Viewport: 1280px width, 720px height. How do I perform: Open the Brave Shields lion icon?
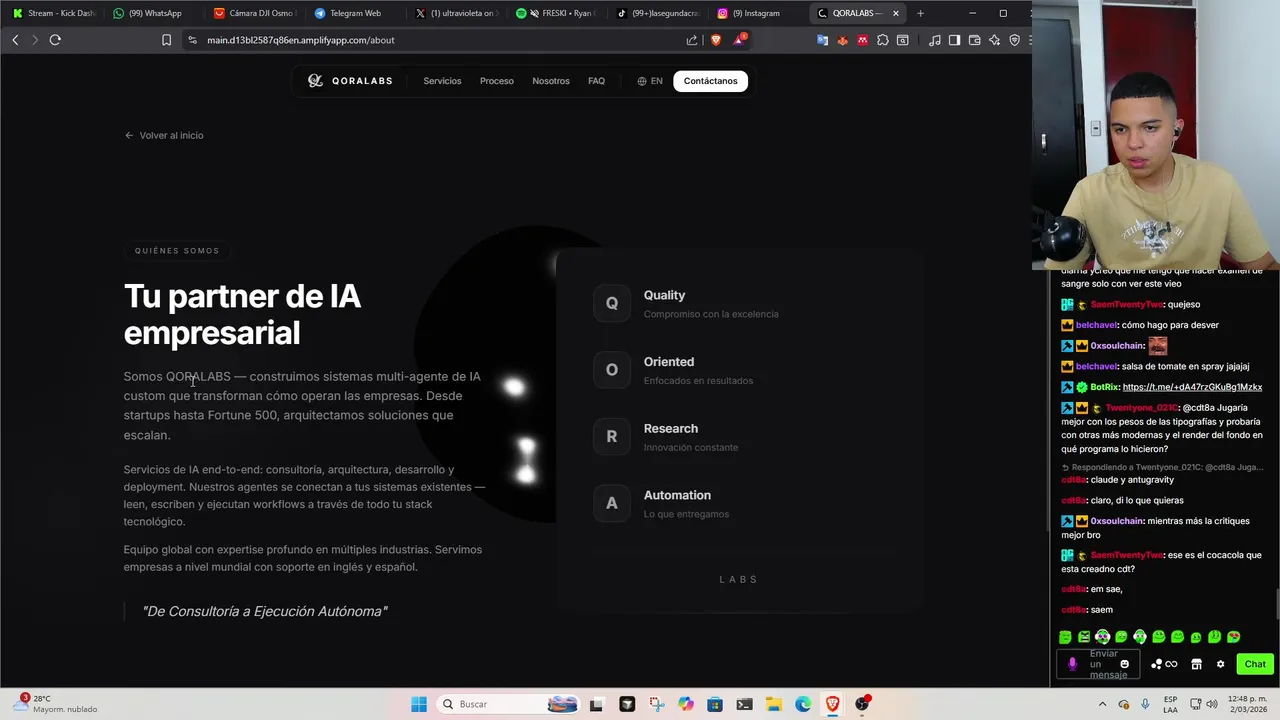pyautogui.click(x=716, y=40)
